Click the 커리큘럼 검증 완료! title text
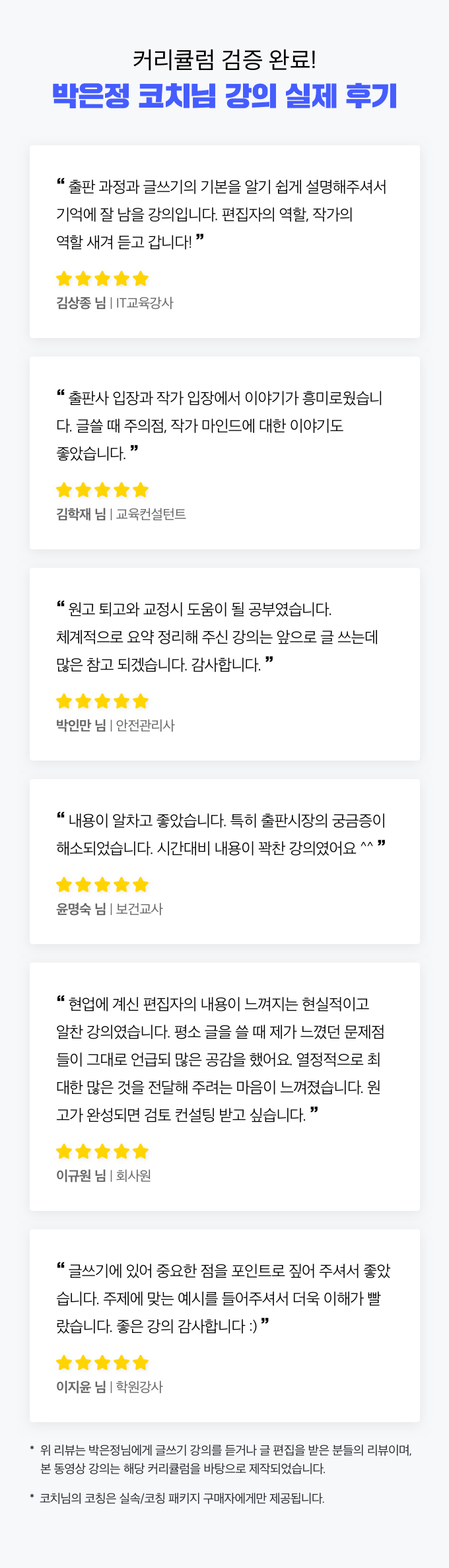449x1568 pixels. coord(224,60)
